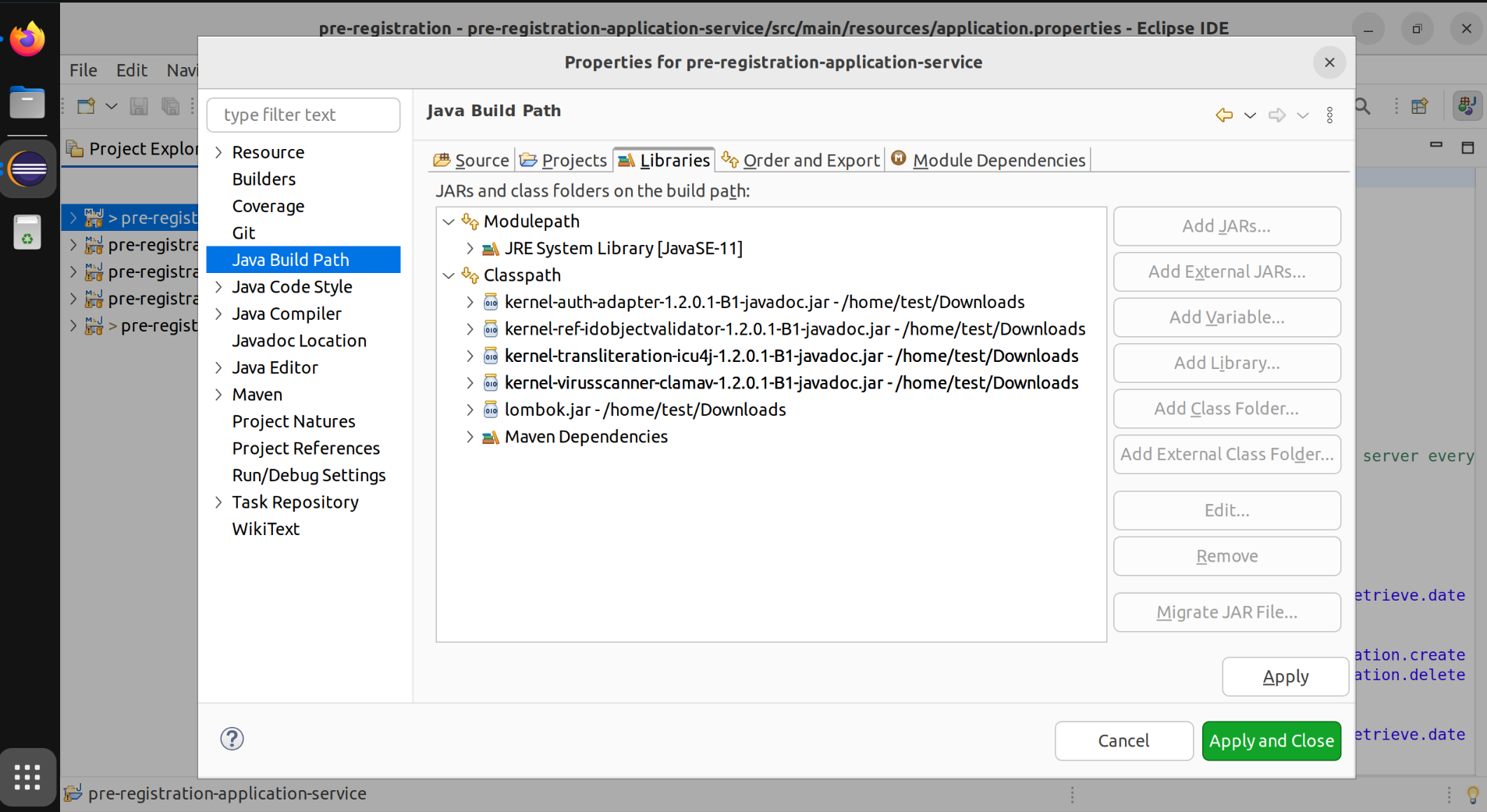Open the New wizard dropdown arrow
This screenshot has height=812, width=1487.
(112, 106)
